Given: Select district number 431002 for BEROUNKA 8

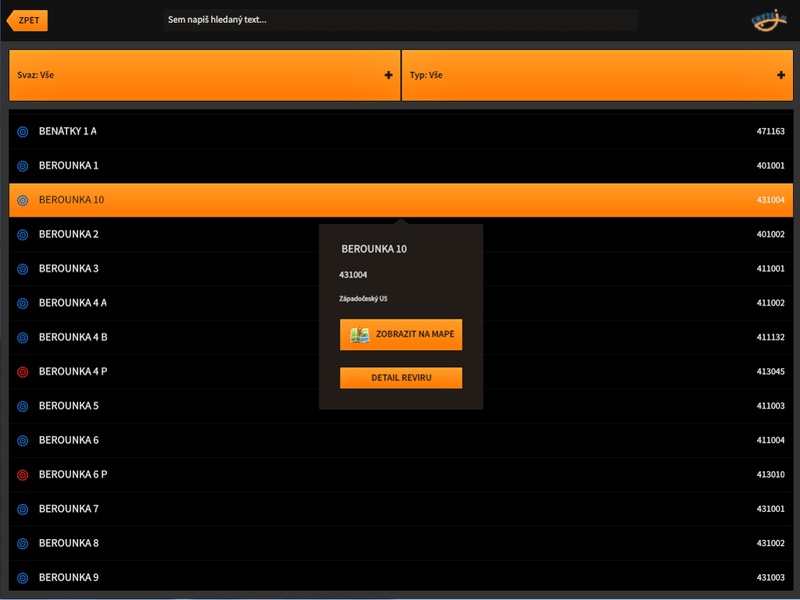Looking at the screenshot, I should (770, 543).
